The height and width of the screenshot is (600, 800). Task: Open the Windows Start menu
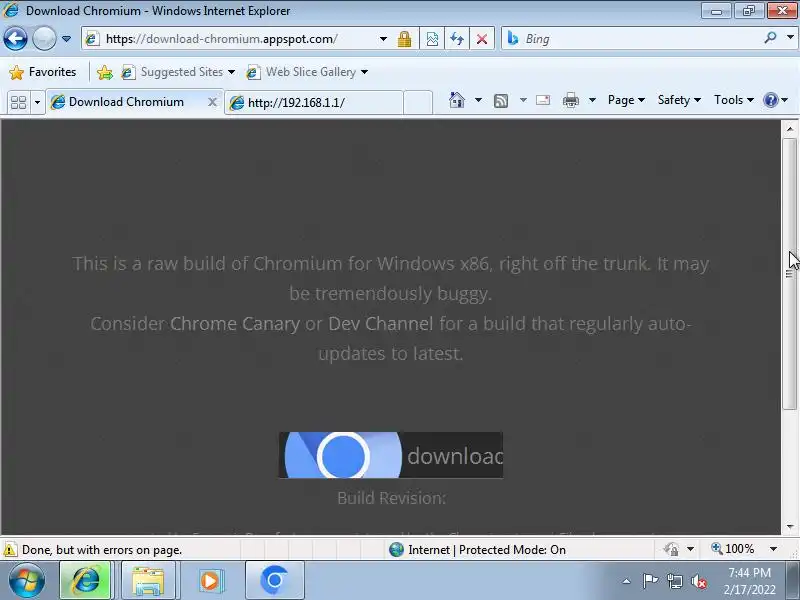(26, 581)
